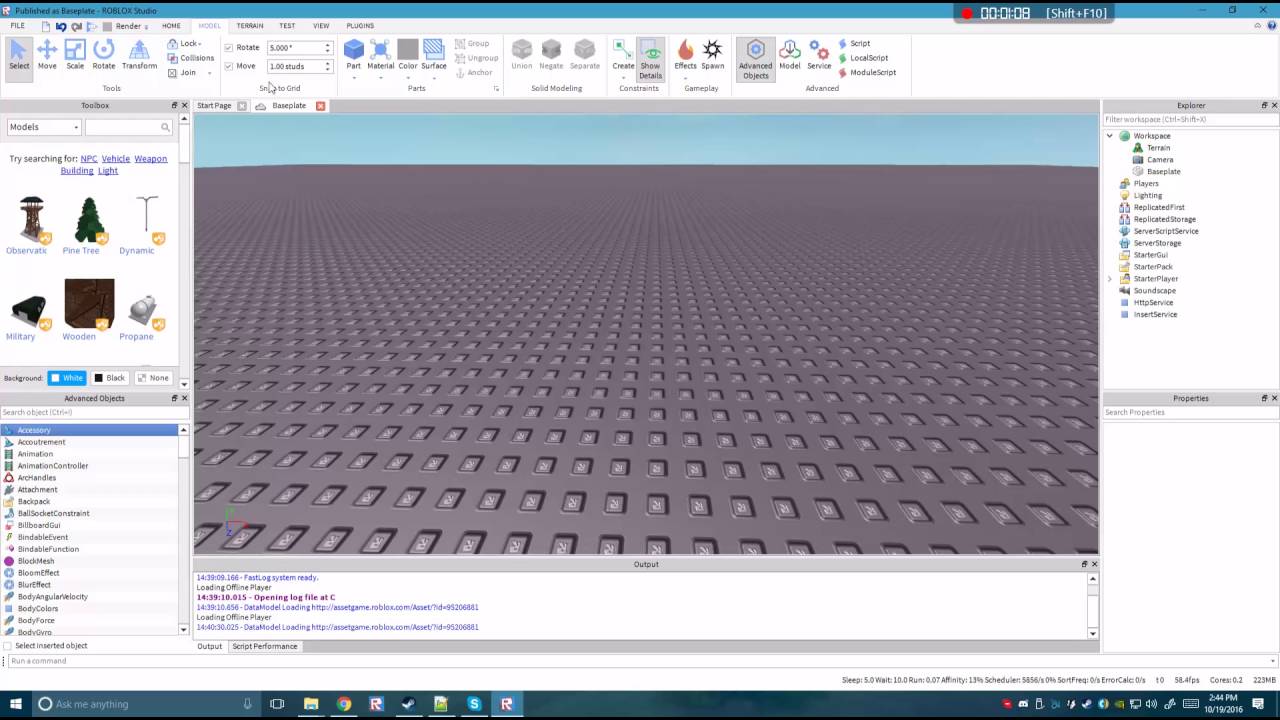Pick the Rotate tool
This screenshot has height=720, width=1280.
pos(104,55)
